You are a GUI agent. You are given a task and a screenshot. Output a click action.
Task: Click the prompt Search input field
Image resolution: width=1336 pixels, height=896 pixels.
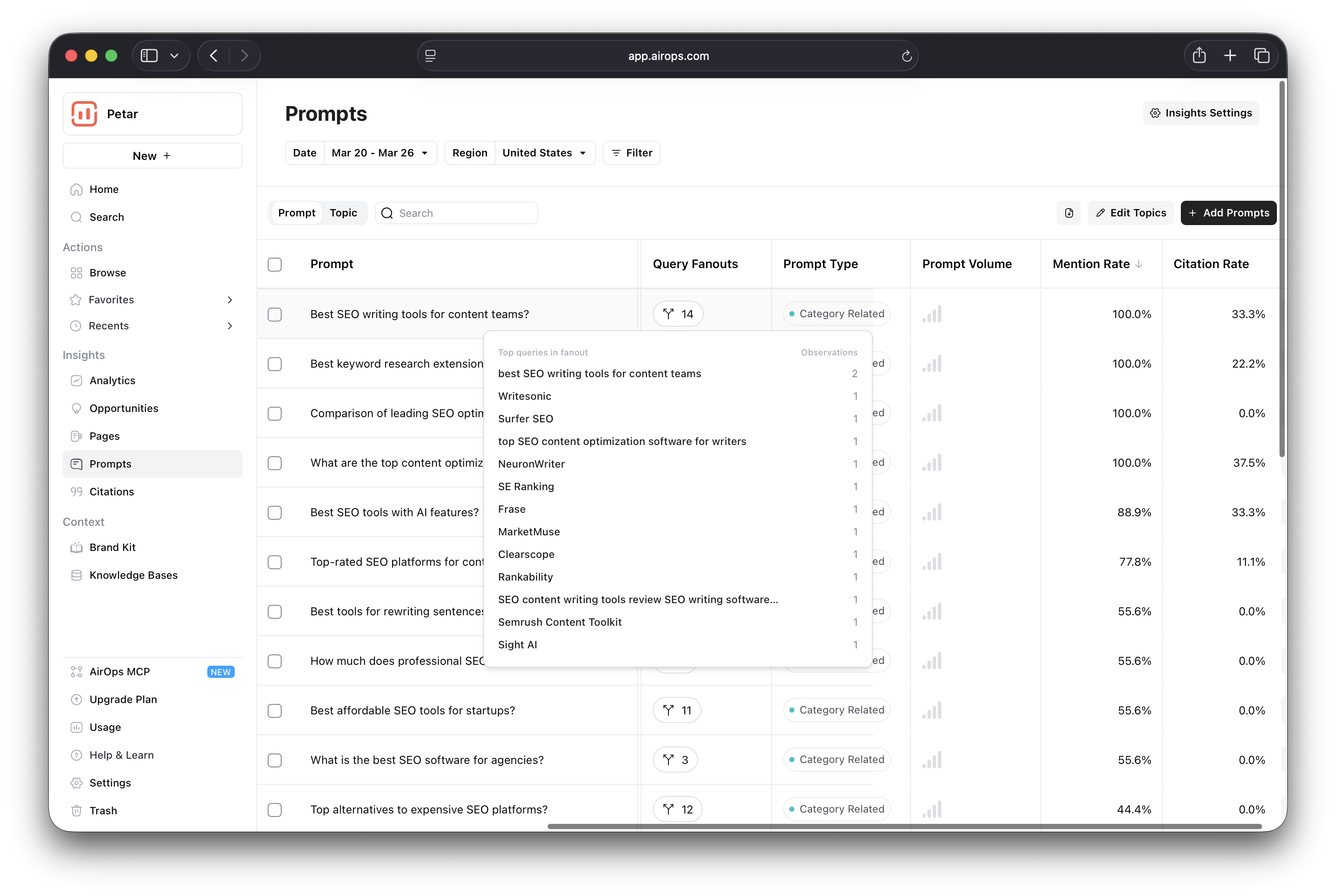(x=464, y=213)
